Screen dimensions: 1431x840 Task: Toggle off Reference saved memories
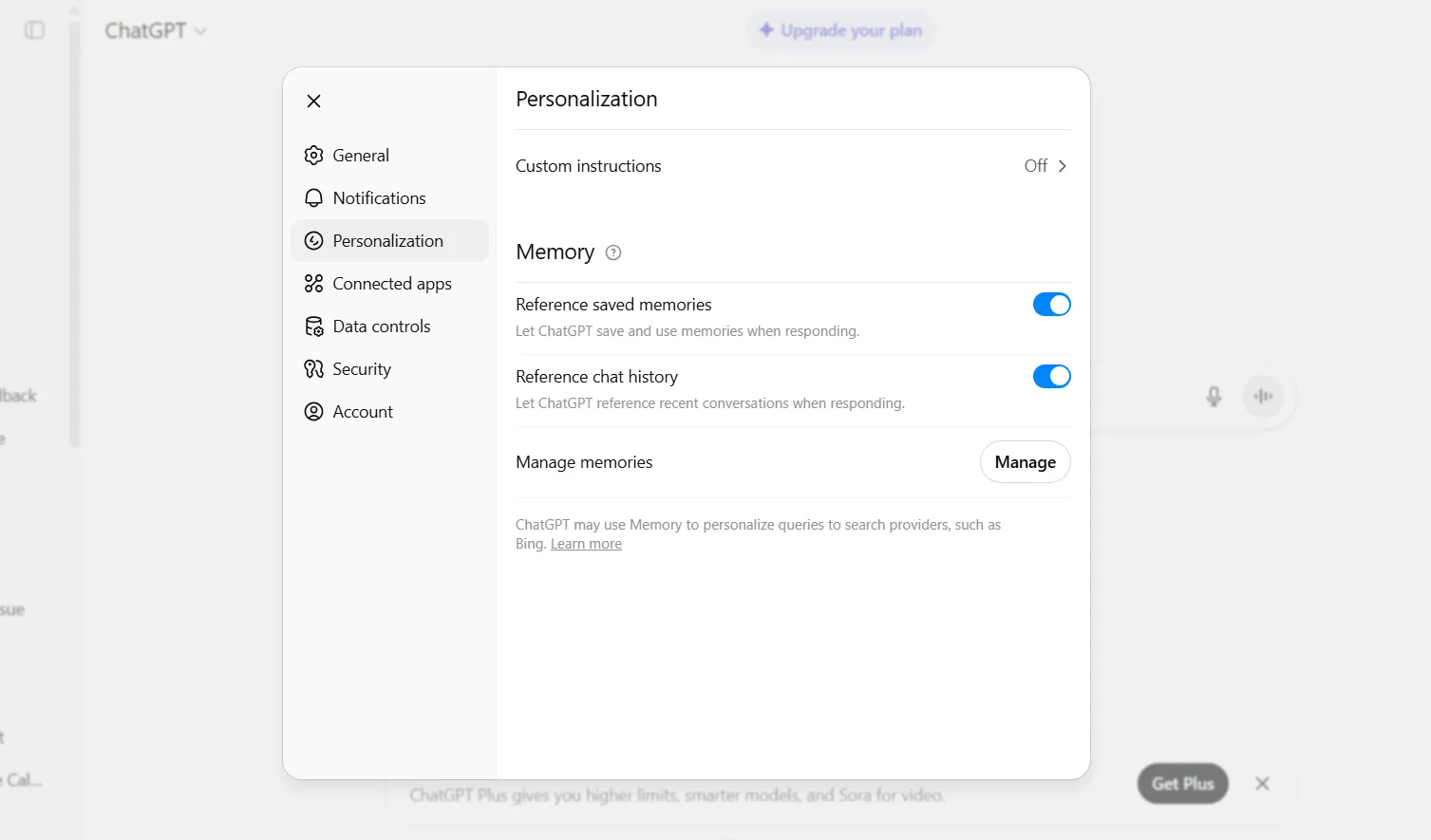tap(1051, 304)
